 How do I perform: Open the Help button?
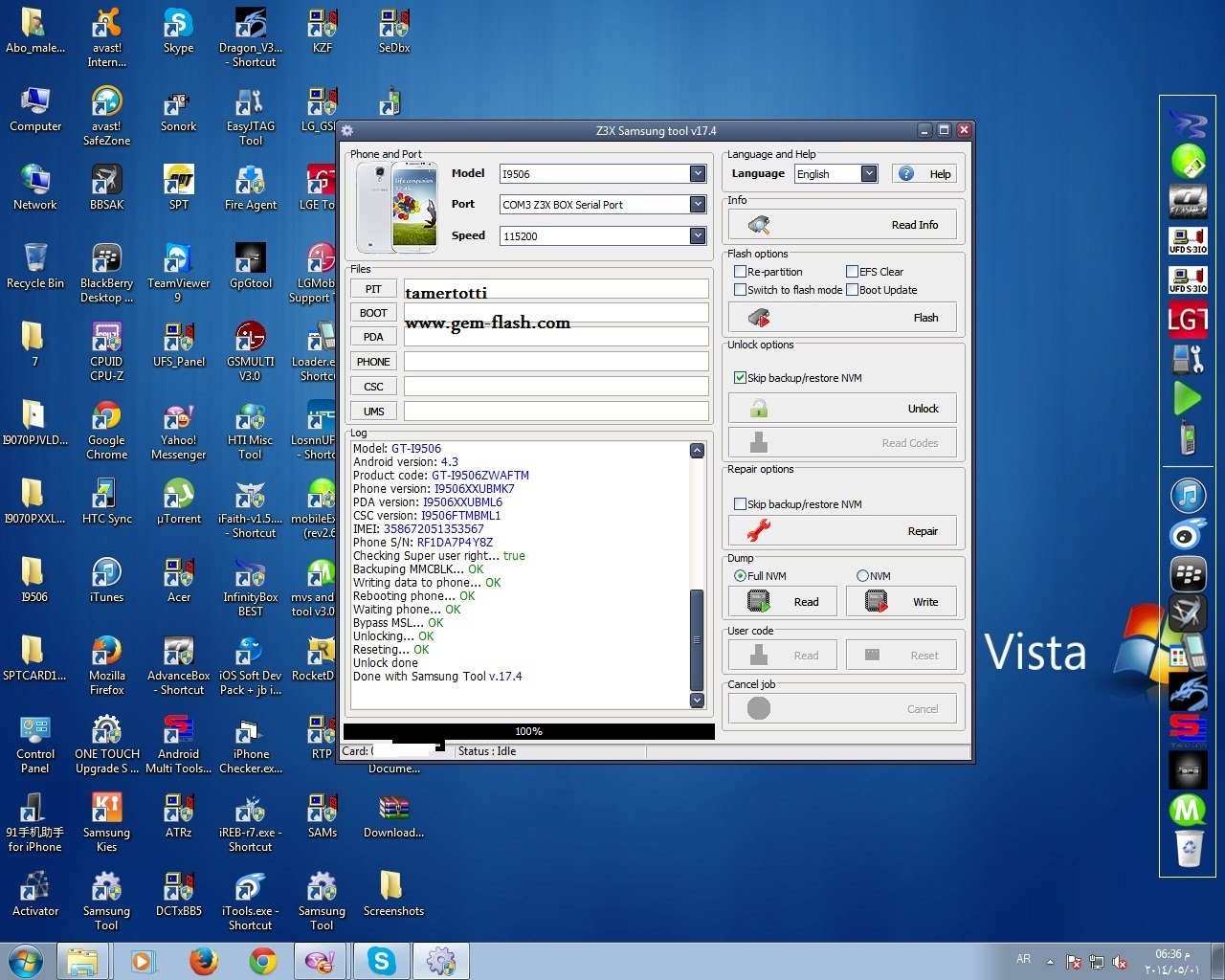[924, 173]
